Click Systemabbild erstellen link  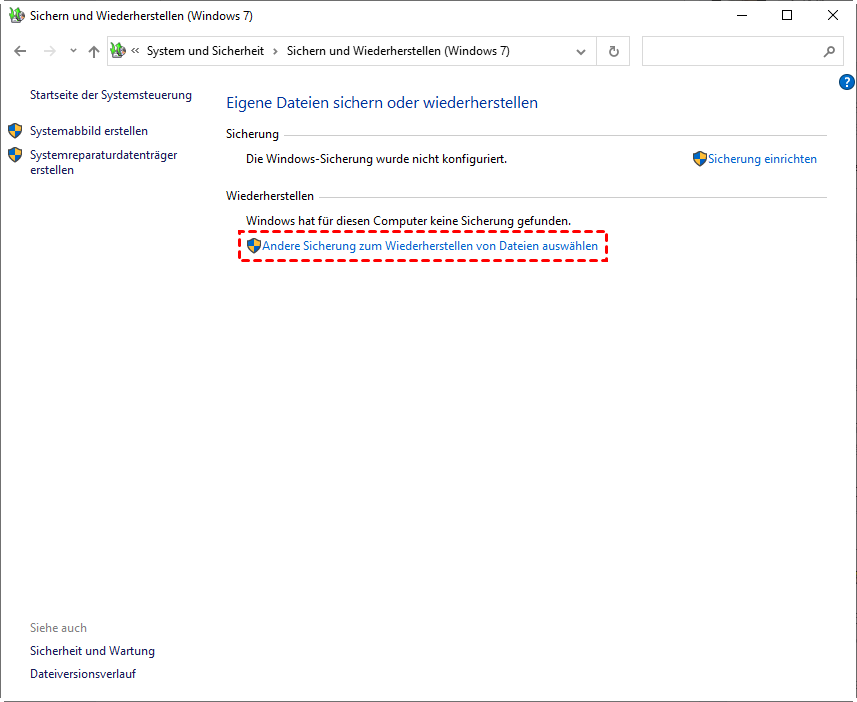point(89,131)
